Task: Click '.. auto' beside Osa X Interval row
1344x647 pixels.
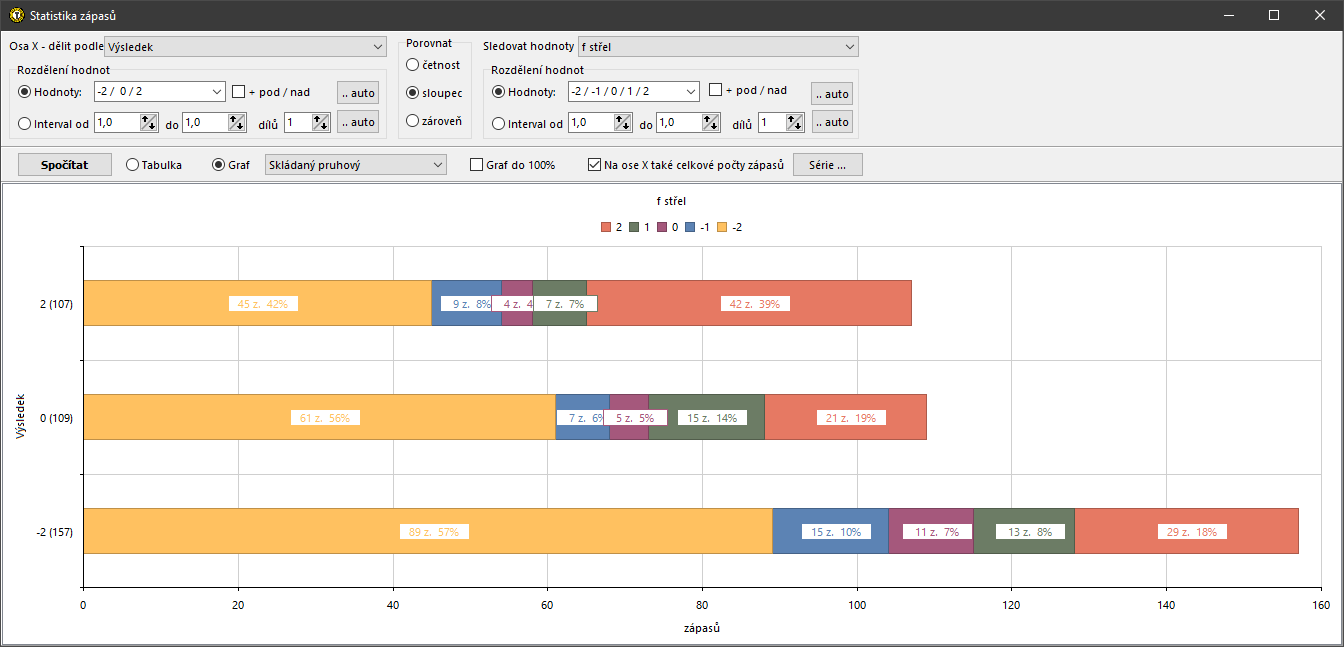Action: click(358, 122)
